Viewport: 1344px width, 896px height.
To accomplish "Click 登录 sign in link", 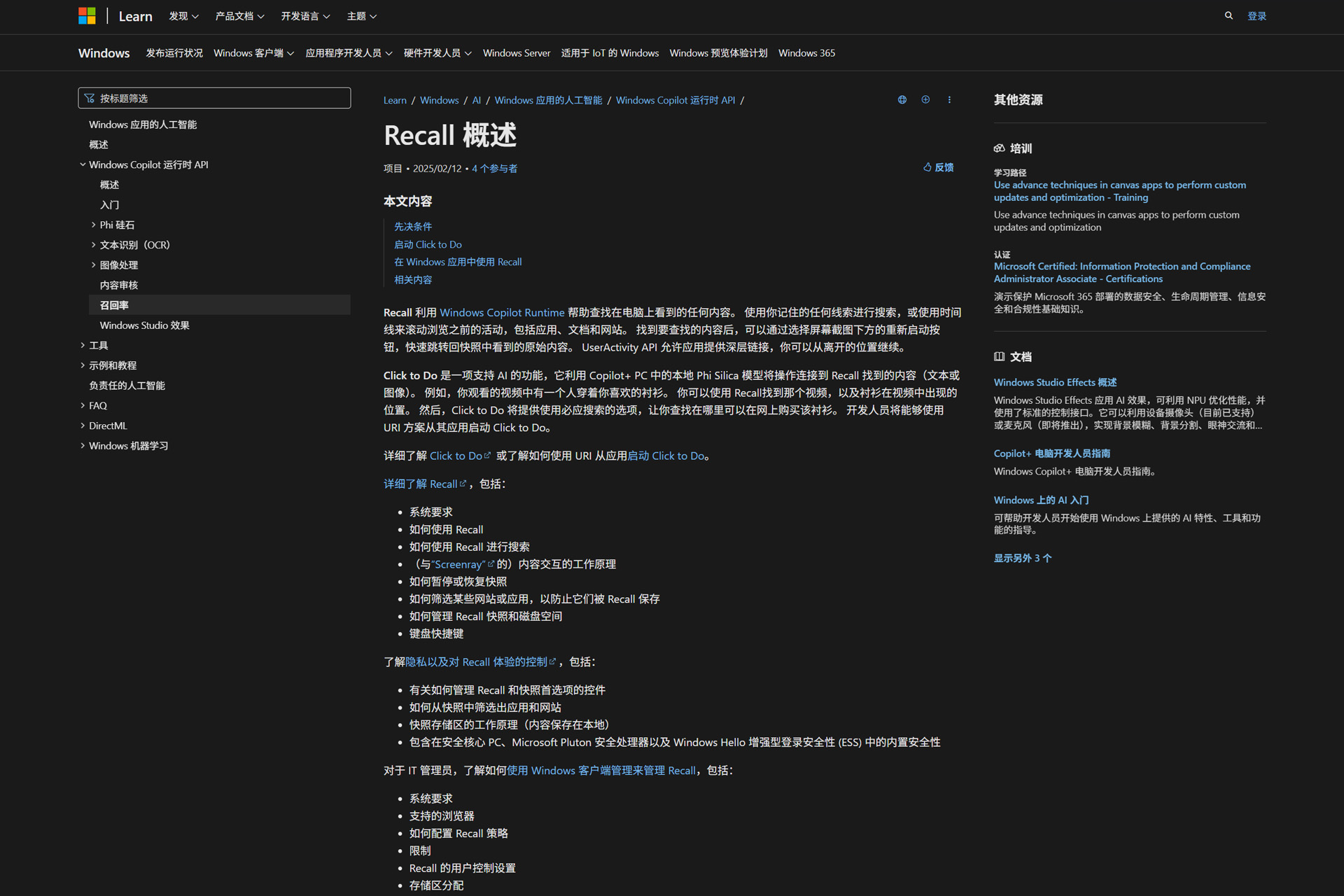I will pos(1256,16).
